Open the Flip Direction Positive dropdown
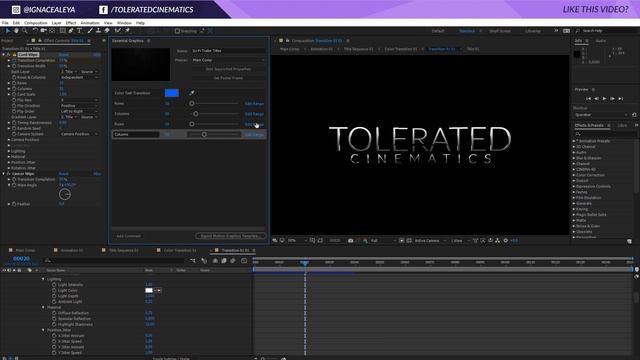Image resolution: width=640 pixels, height=360 pixels. (x=79, y=106)
